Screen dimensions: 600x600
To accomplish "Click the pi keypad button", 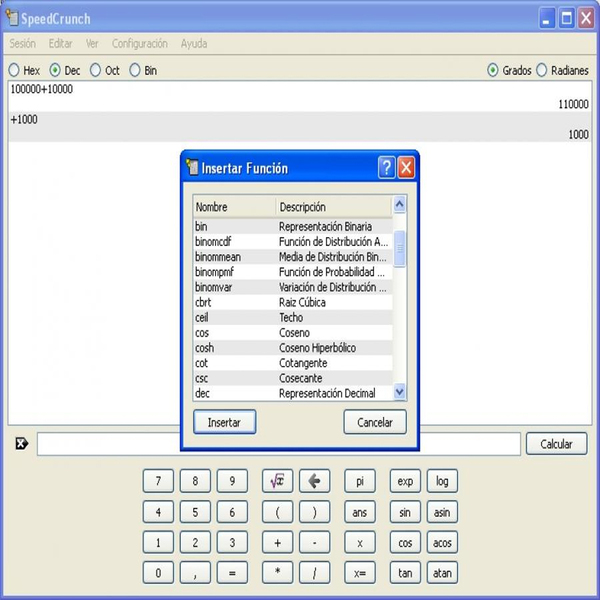I will 360,481.
